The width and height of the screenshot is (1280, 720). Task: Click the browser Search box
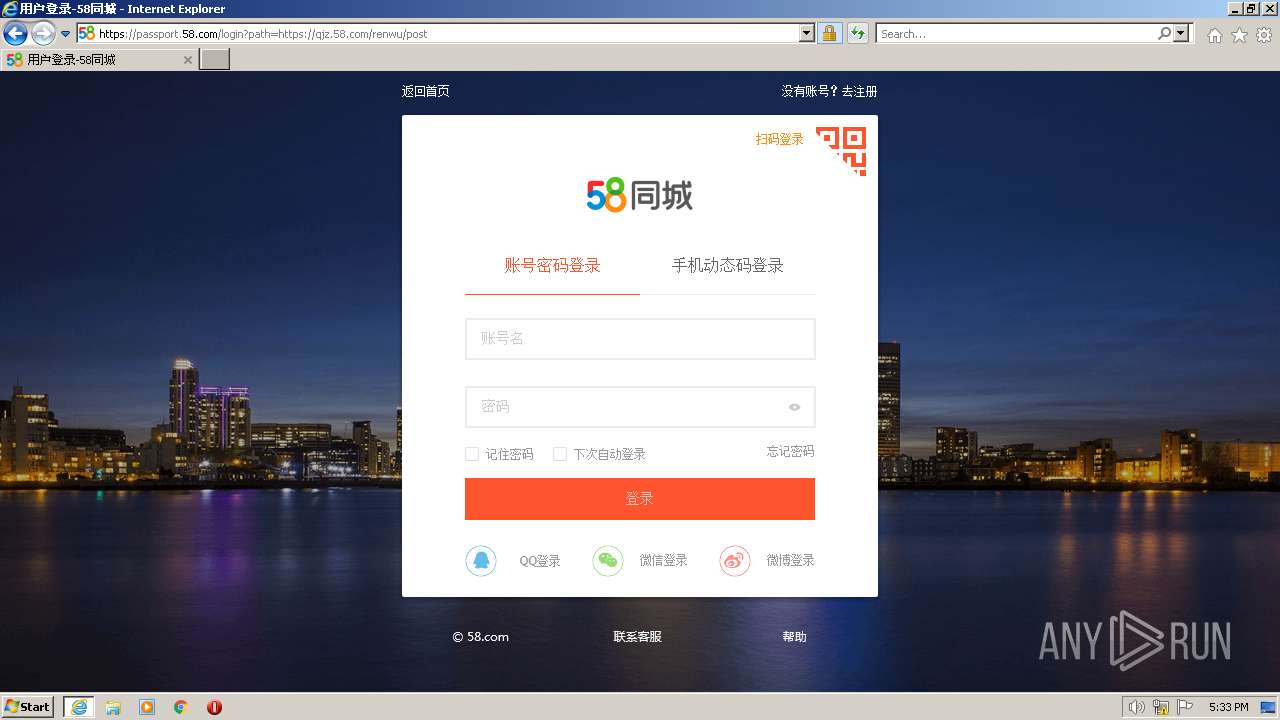1015,33
